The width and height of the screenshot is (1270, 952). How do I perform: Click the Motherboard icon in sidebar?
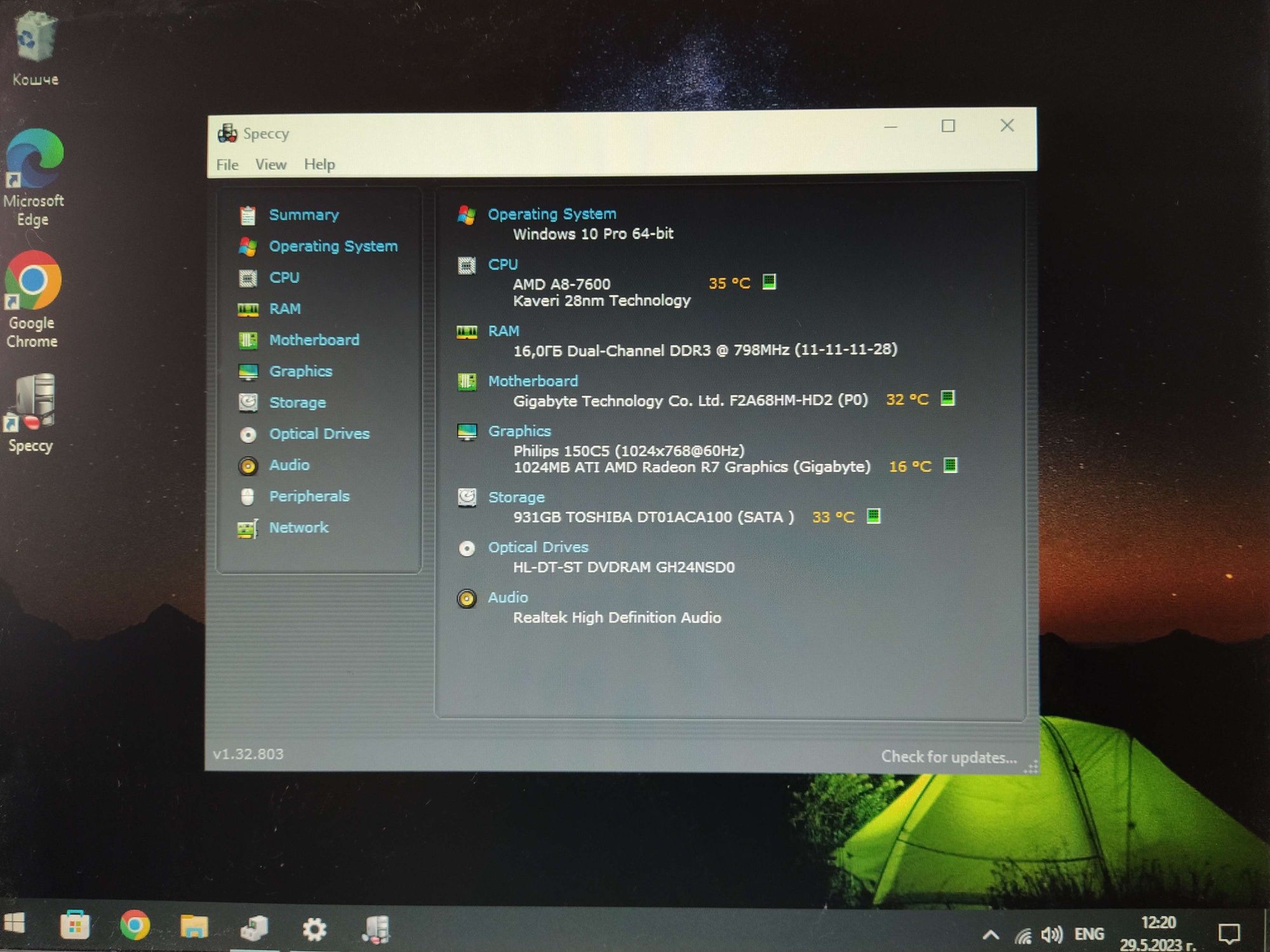[x=248, y=340]
